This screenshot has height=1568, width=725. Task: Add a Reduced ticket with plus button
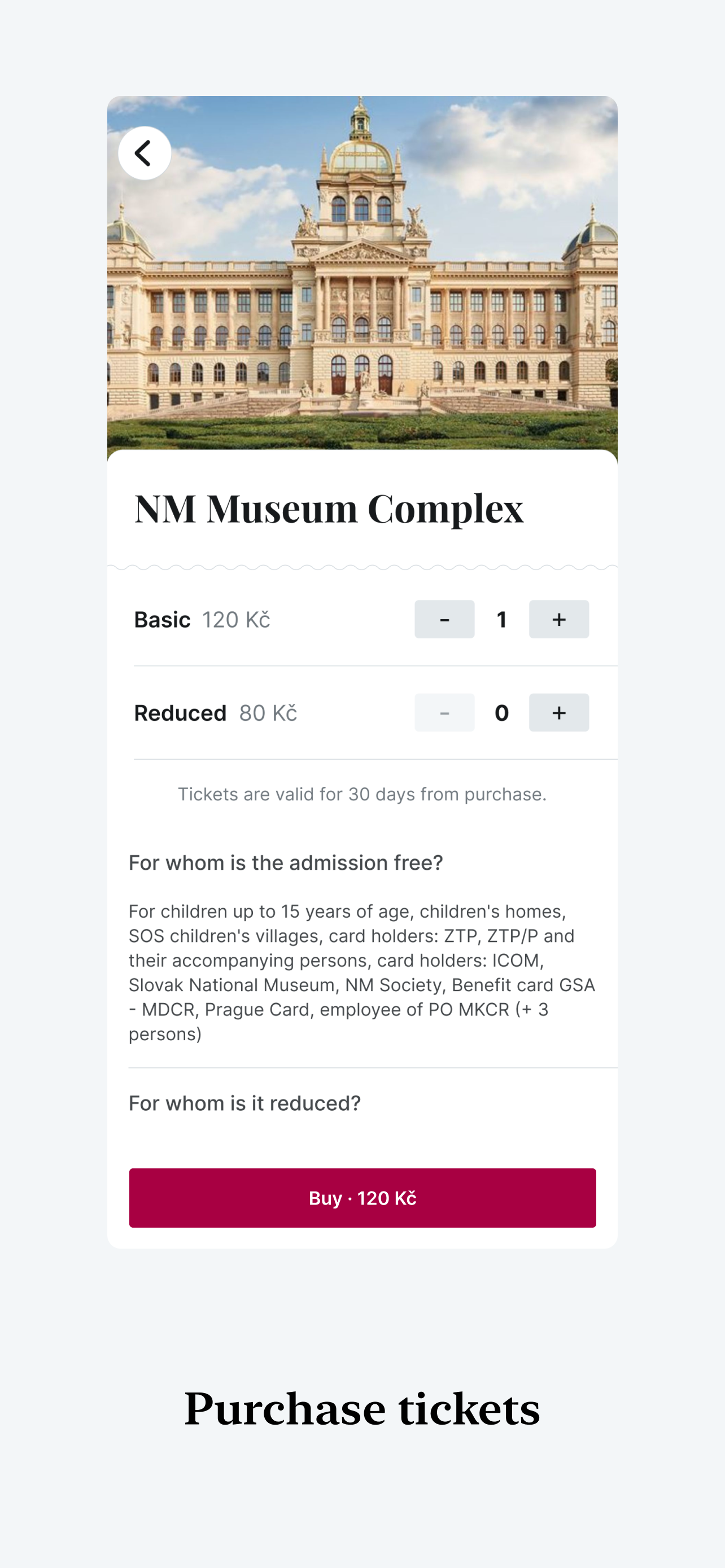559,712
